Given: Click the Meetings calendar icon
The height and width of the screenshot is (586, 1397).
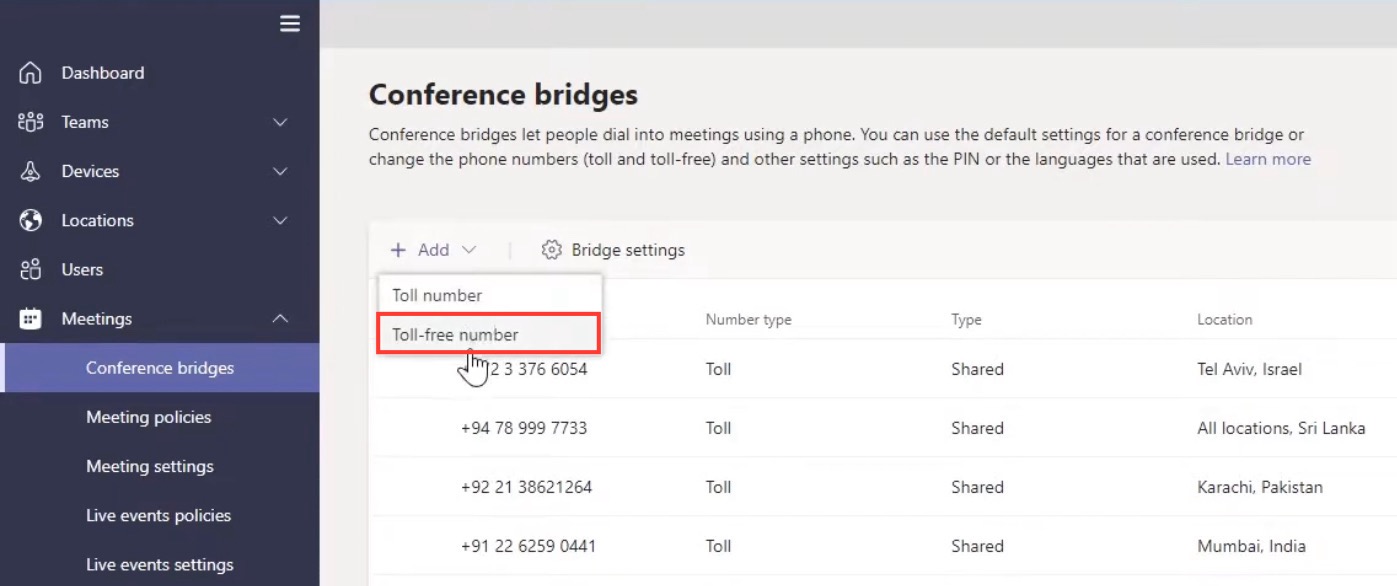Looking at the screenshot, I should (x=31, y=319).
